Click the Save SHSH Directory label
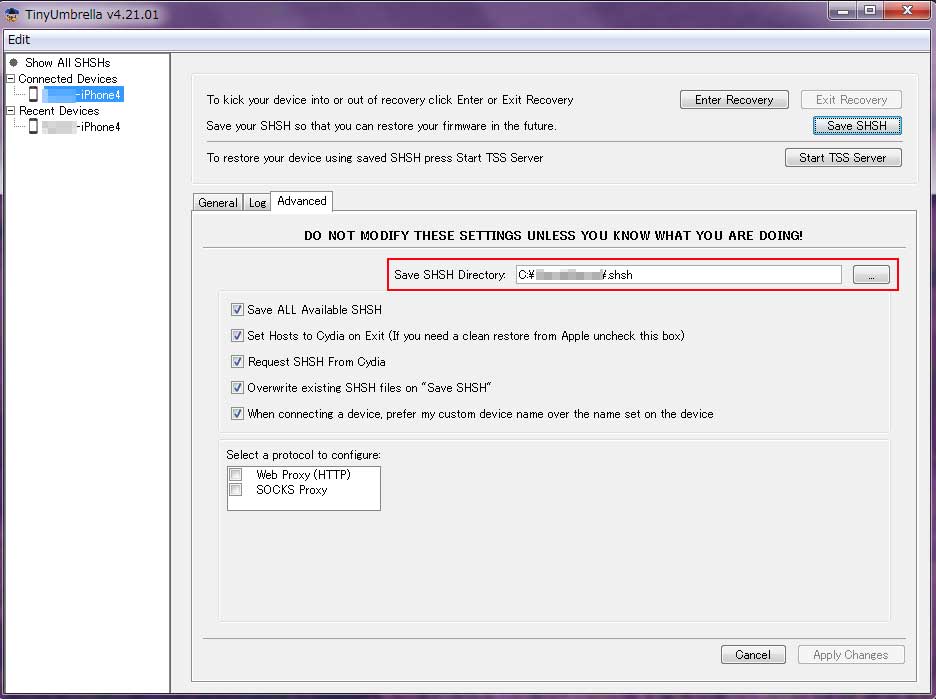The image size is (936, 699). pos(449,275)
